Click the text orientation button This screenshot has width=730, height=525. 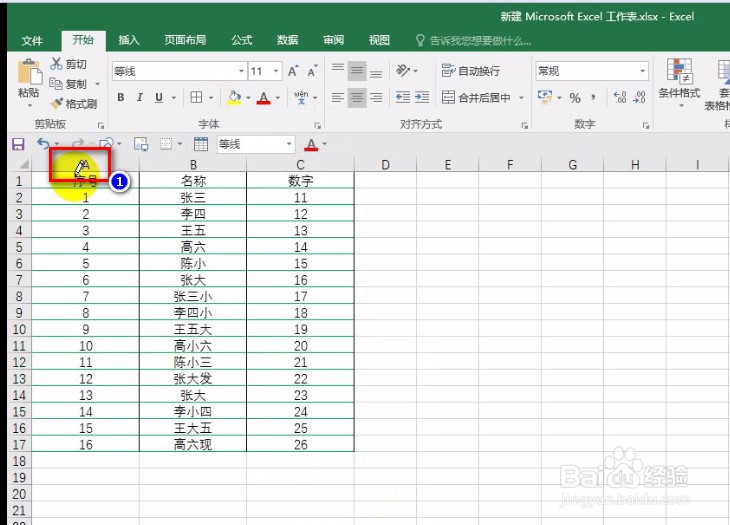click(403, 71)
